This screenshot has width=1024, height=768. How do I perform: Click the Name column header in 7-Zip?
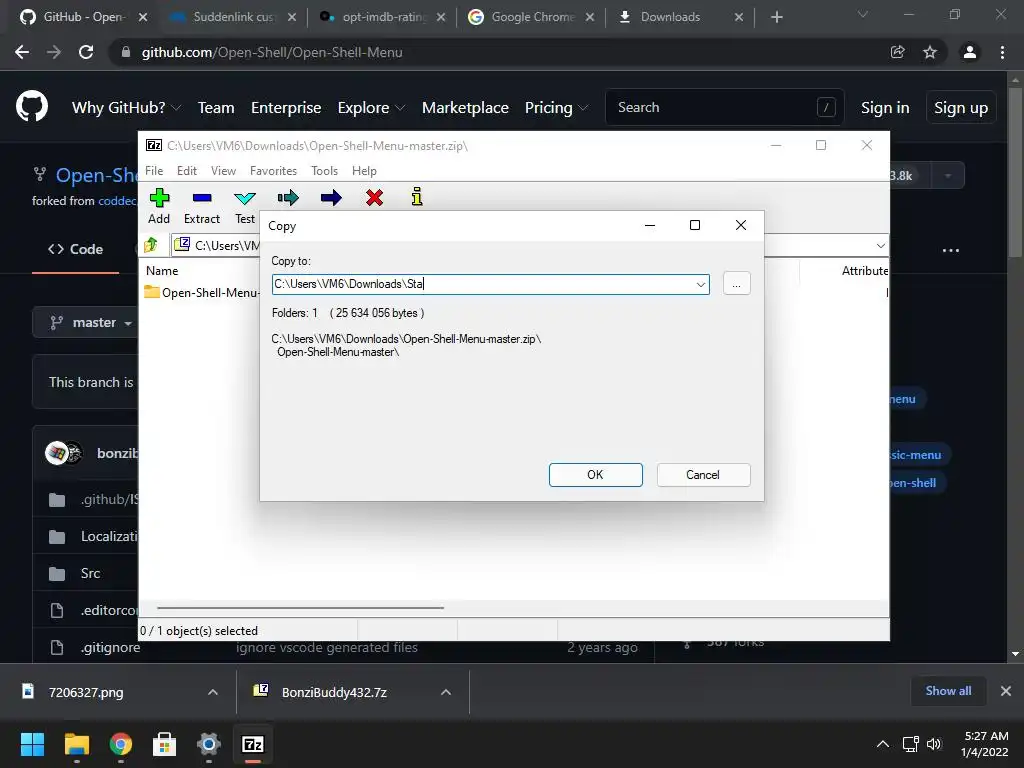click(162, 270)
